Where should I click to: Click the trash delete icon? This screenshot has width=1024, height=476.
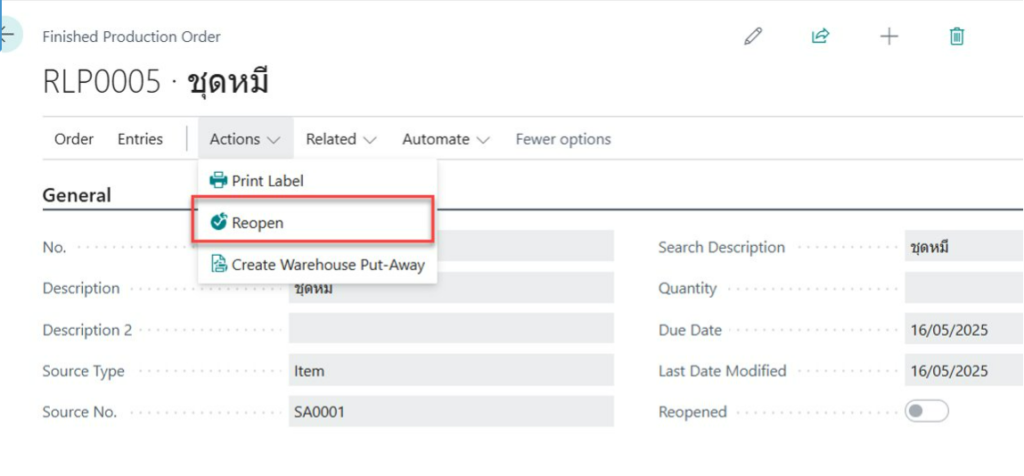956,36
